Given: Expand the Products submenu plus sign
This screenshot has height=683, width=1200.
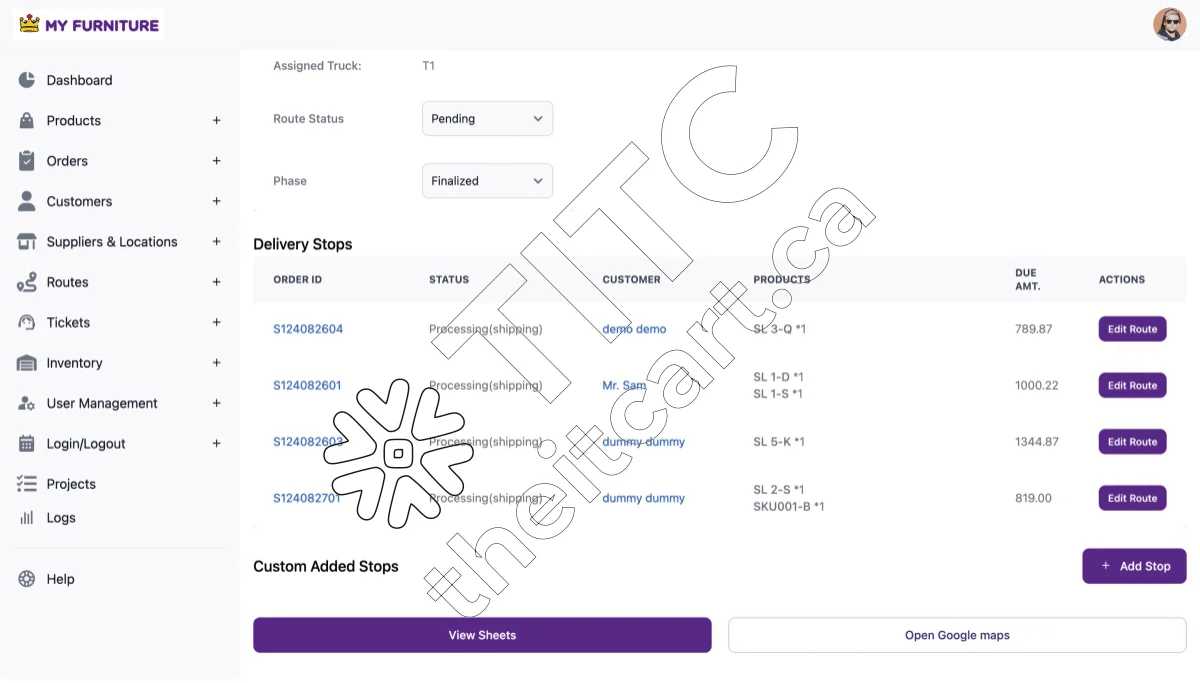Looking at the screenshot, I should [x=216, y=121].
